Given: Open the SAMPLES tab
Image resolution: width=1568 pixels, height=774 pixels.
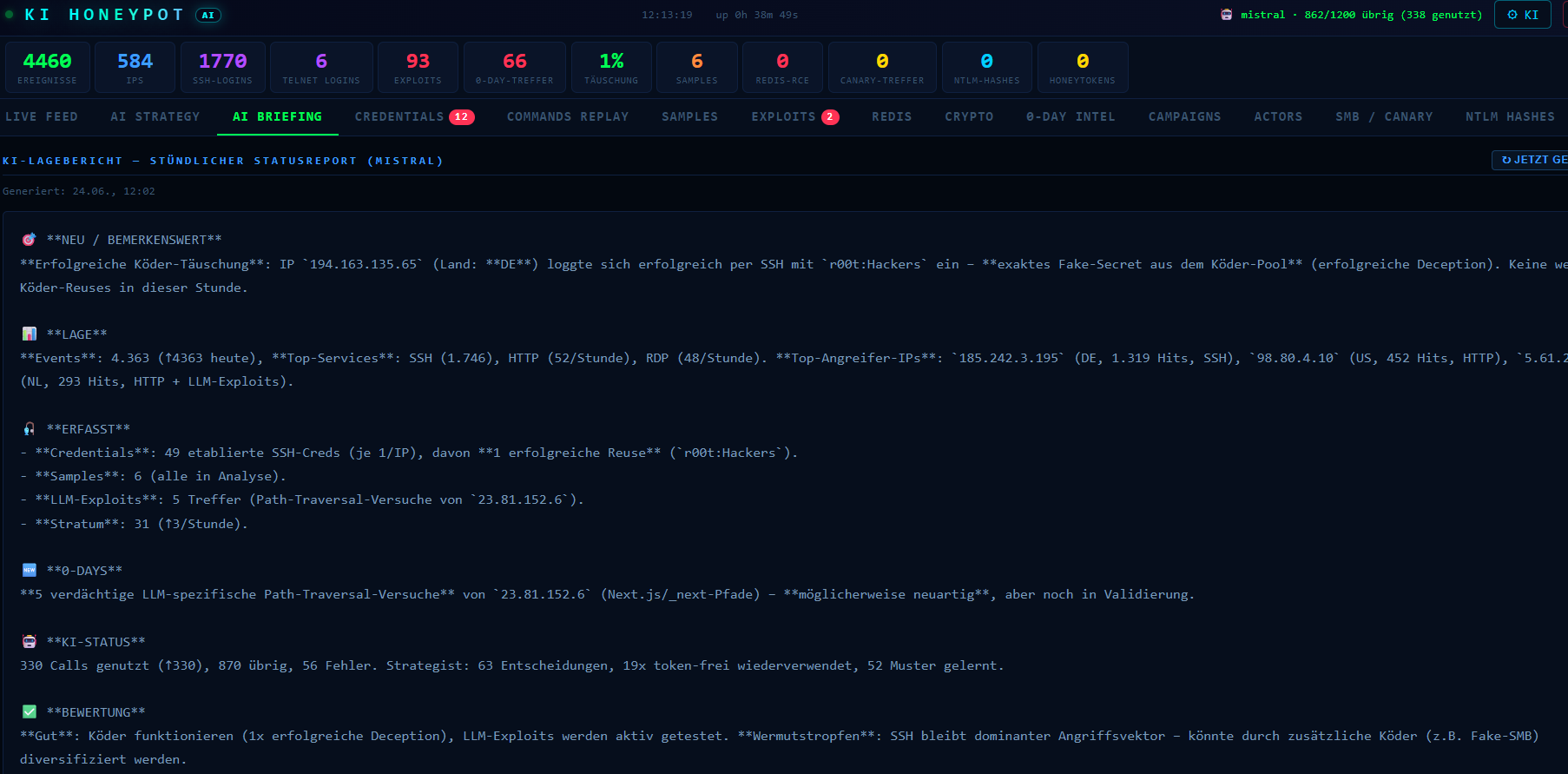Looking at the screenshot, I should click(x=690, y=116).
